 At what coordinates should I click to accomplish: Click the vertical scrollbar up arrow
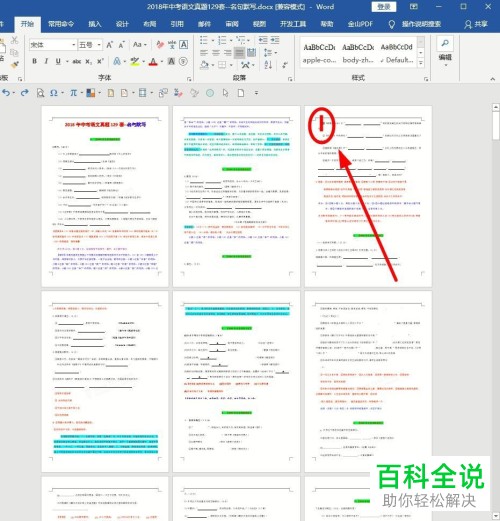click(x=496, y=107)
